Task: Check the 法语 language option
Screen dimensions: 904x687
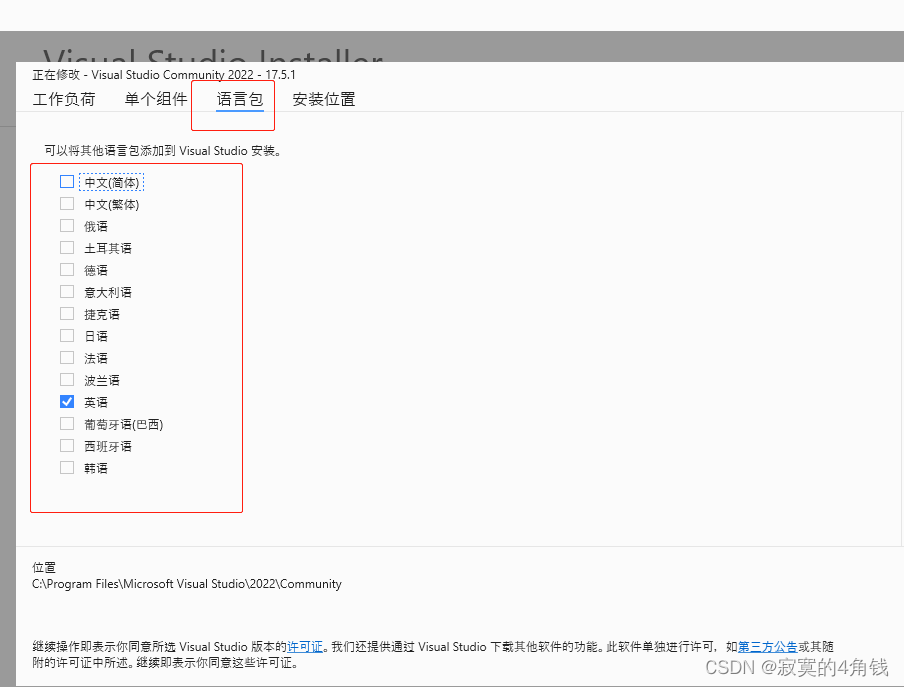Action: (x=67, y=358)
